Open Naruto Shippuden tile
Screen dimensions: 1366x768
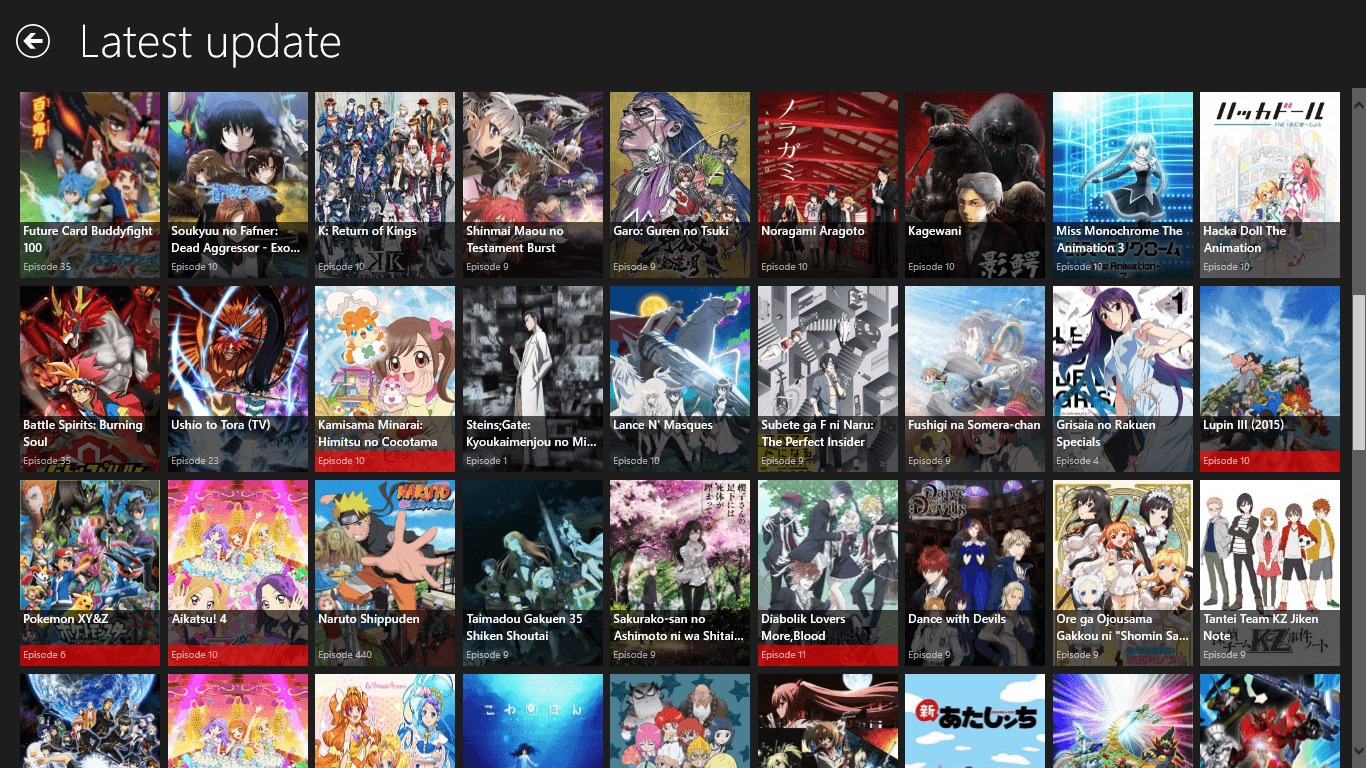(385, 573)
